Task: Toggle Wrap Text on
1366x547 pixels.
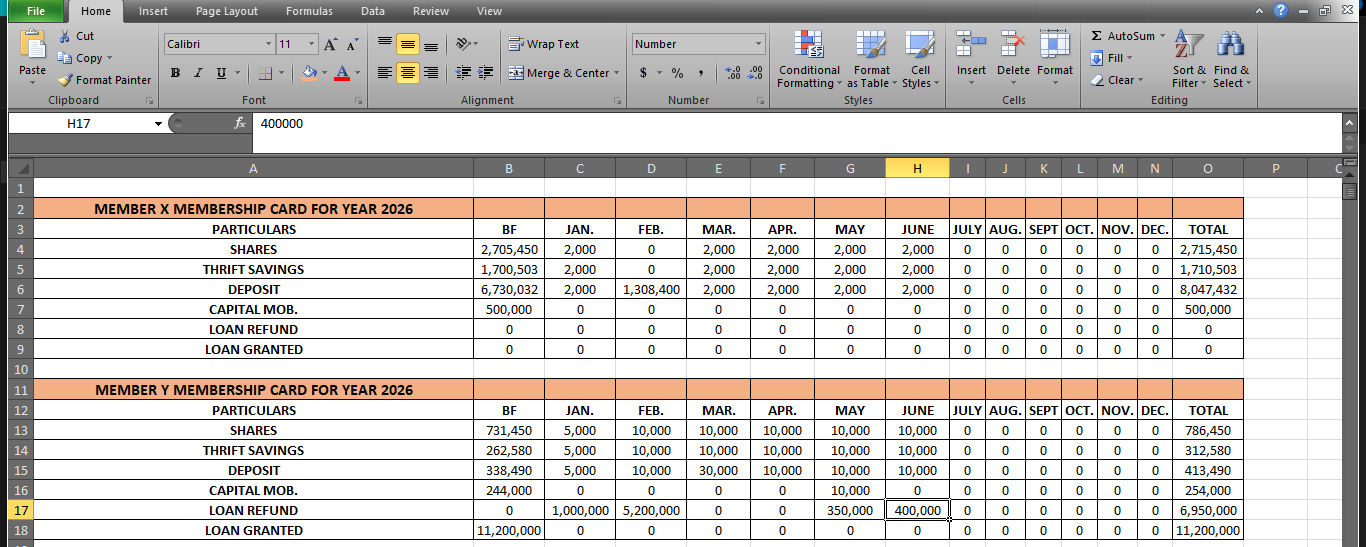Action: click(x=543, y=44)
